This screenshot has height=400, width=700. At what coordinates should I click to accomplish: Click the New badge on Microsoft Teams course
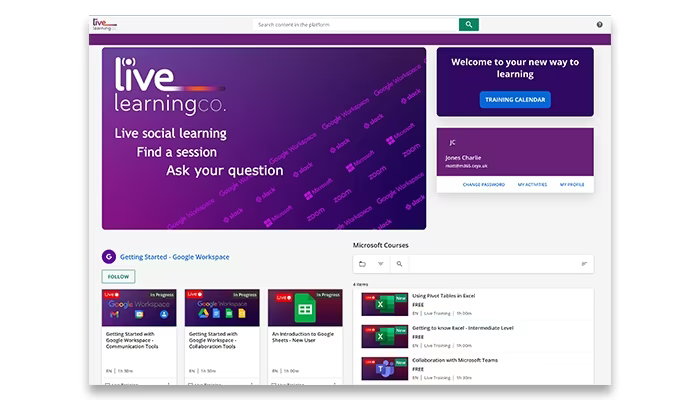pyautogui.click(x=401, y=362)
